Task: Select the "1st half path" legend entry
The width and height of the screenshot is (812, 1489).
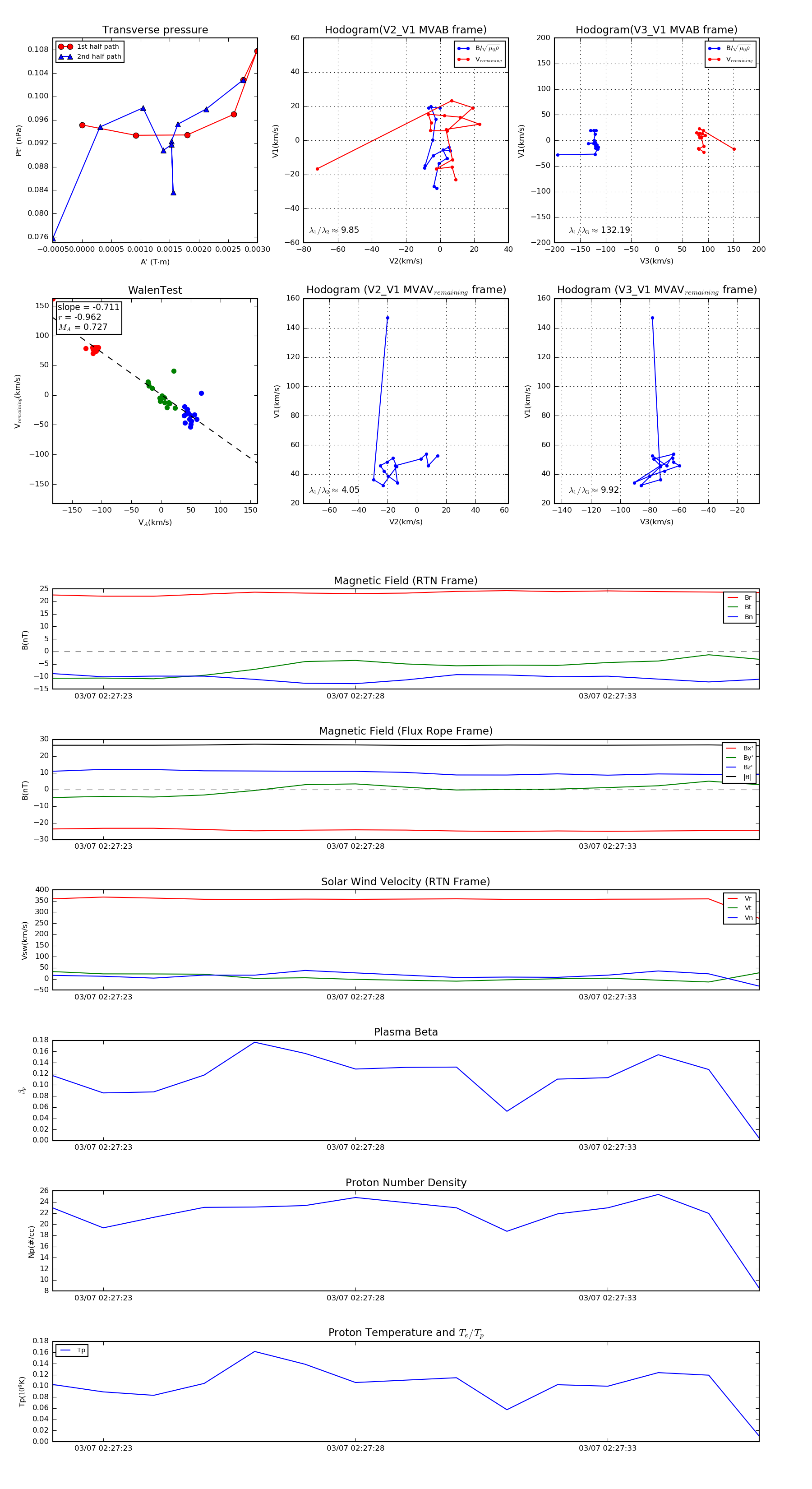Action: 90,47
